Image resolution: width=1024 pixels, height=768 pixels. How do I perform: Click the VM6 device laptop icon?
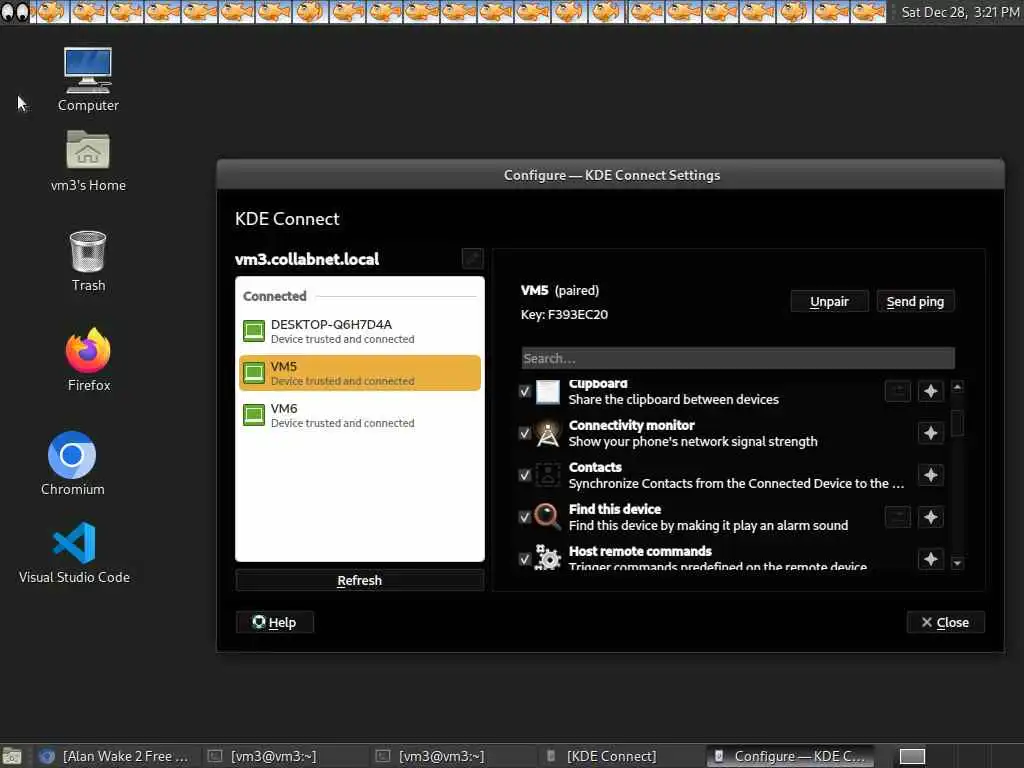(x=253, y=415)
